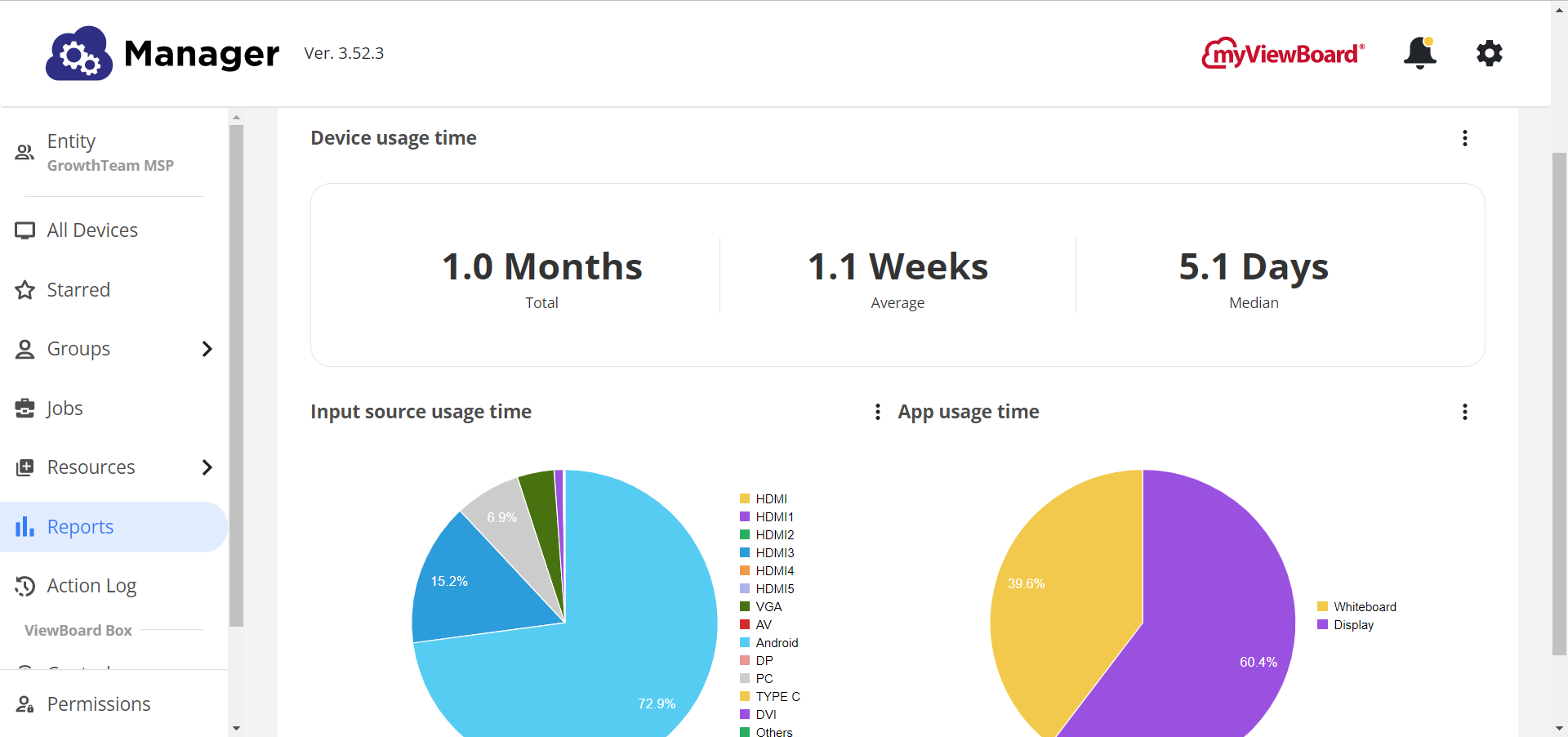This screenshot has height=737, width=1568.
Task: Click the HDMI legend swatch
Action: tap(745, 498)
